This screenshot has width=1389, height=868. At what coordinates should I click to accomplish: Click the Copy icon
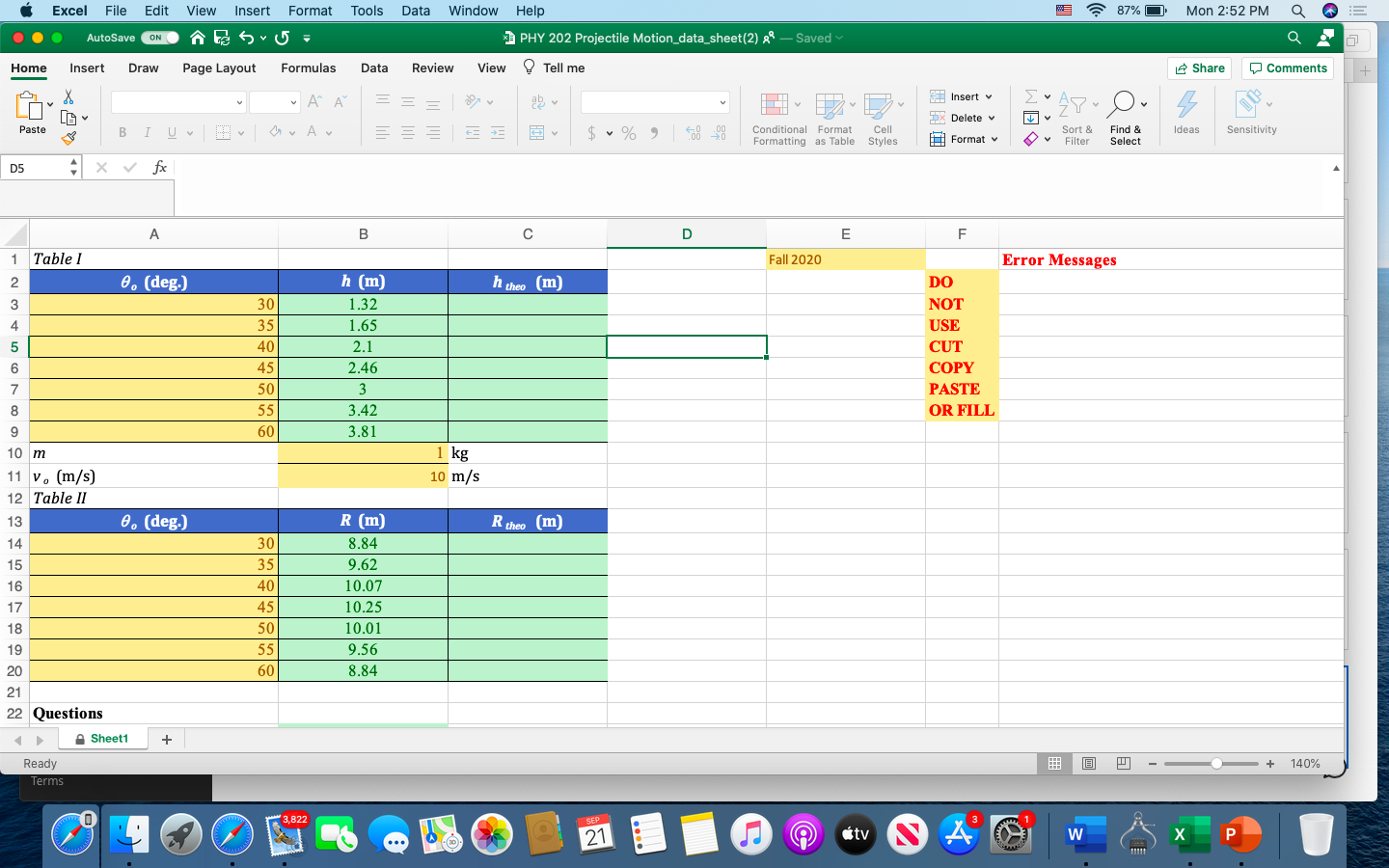coord(69,118)
